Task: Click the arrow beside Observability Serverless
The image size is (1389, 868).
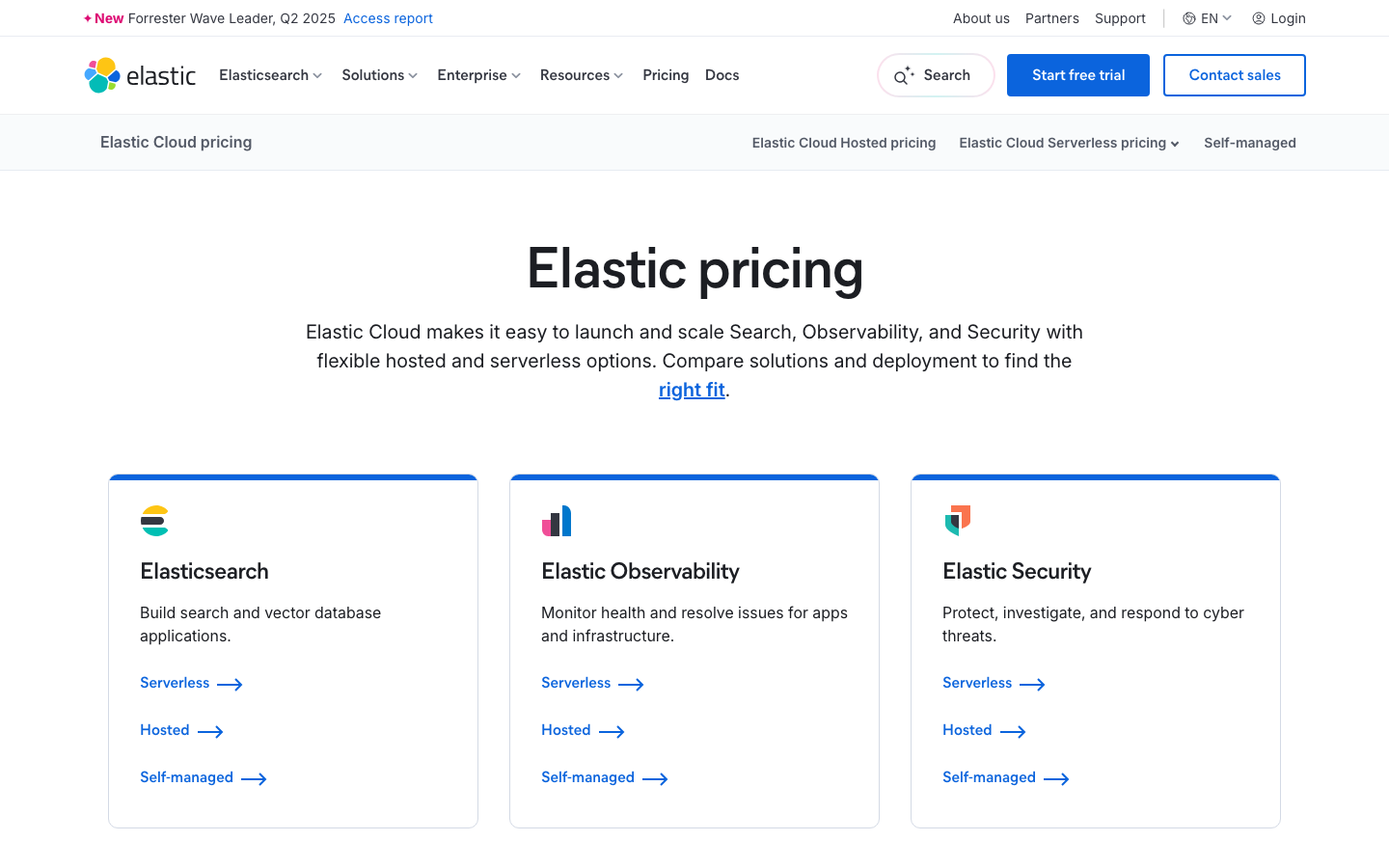Action: click(631, 684)
